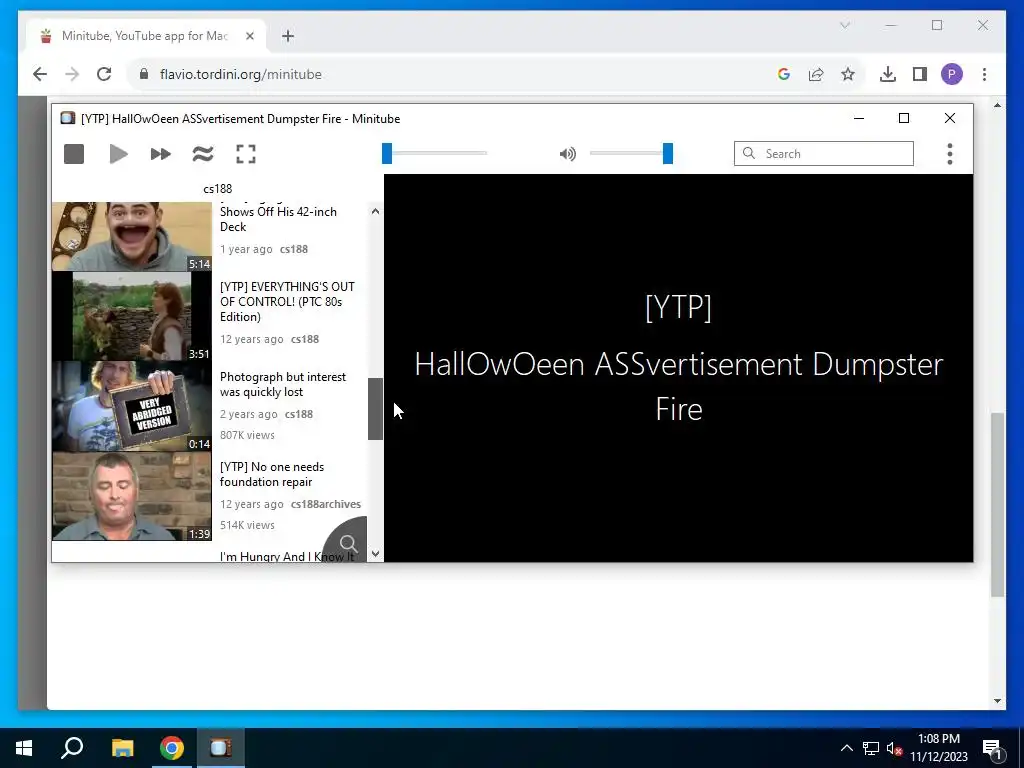Toggle Minitube fullscreen mode icon
This screenshot has height=768, width=1024.
point(246,154)
